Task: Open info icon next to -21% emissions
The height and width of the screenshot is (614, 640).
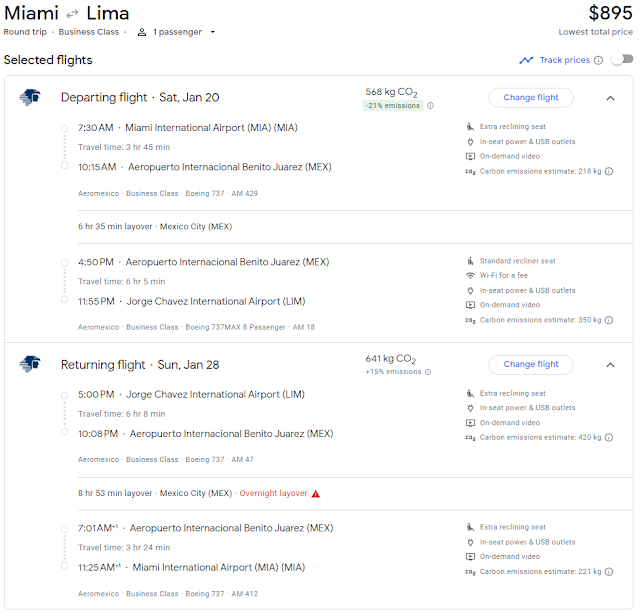Action: tap(431, 106)
